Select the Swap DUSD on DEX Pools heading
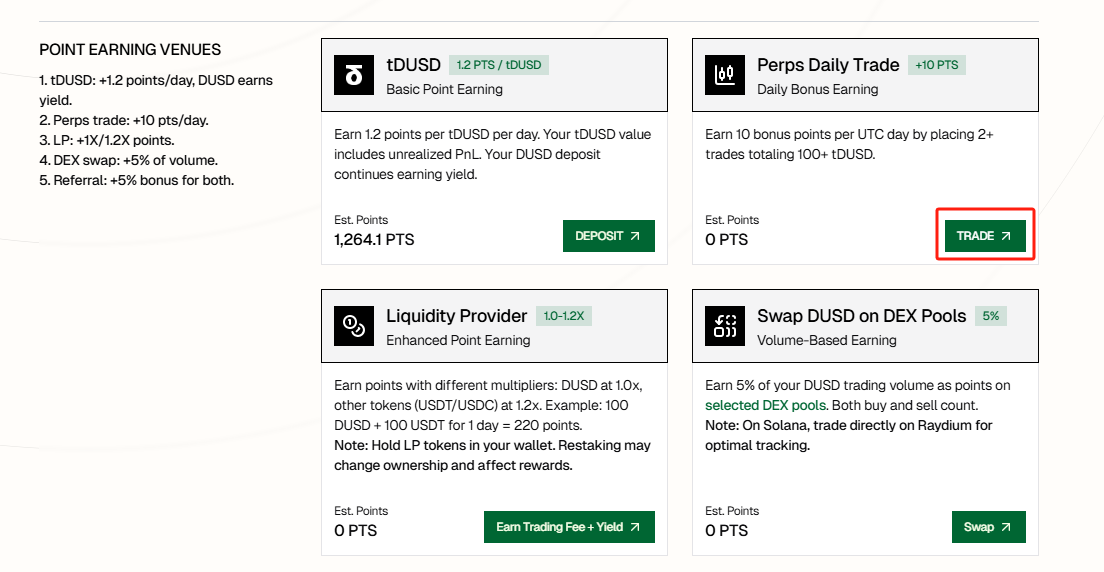The width and height of the screenshot is (1104, 572). (x=861, y=316)
